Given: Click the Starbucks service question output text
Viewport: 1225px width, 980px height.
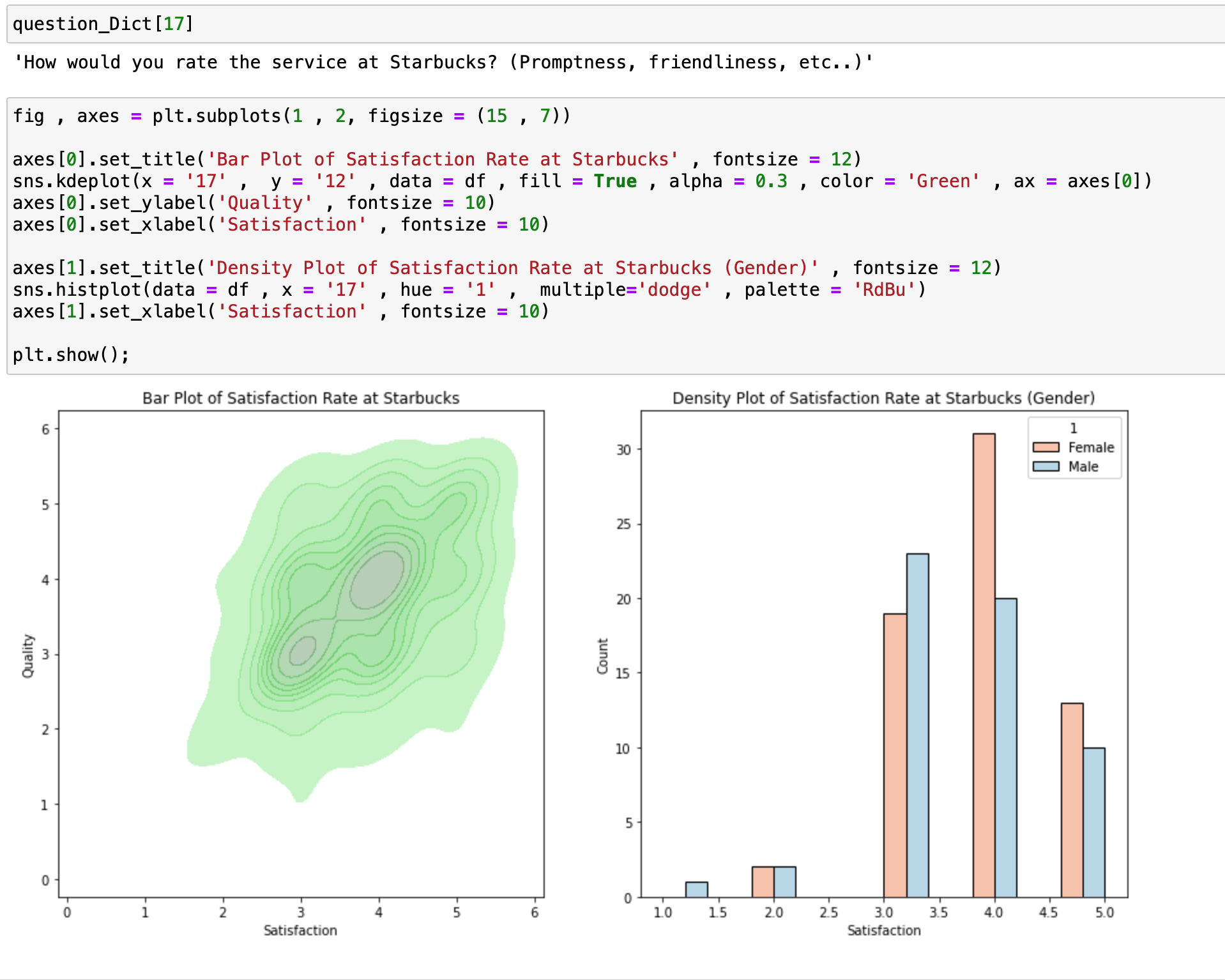Looking at the screenshot, I should [x=443, y=62].
